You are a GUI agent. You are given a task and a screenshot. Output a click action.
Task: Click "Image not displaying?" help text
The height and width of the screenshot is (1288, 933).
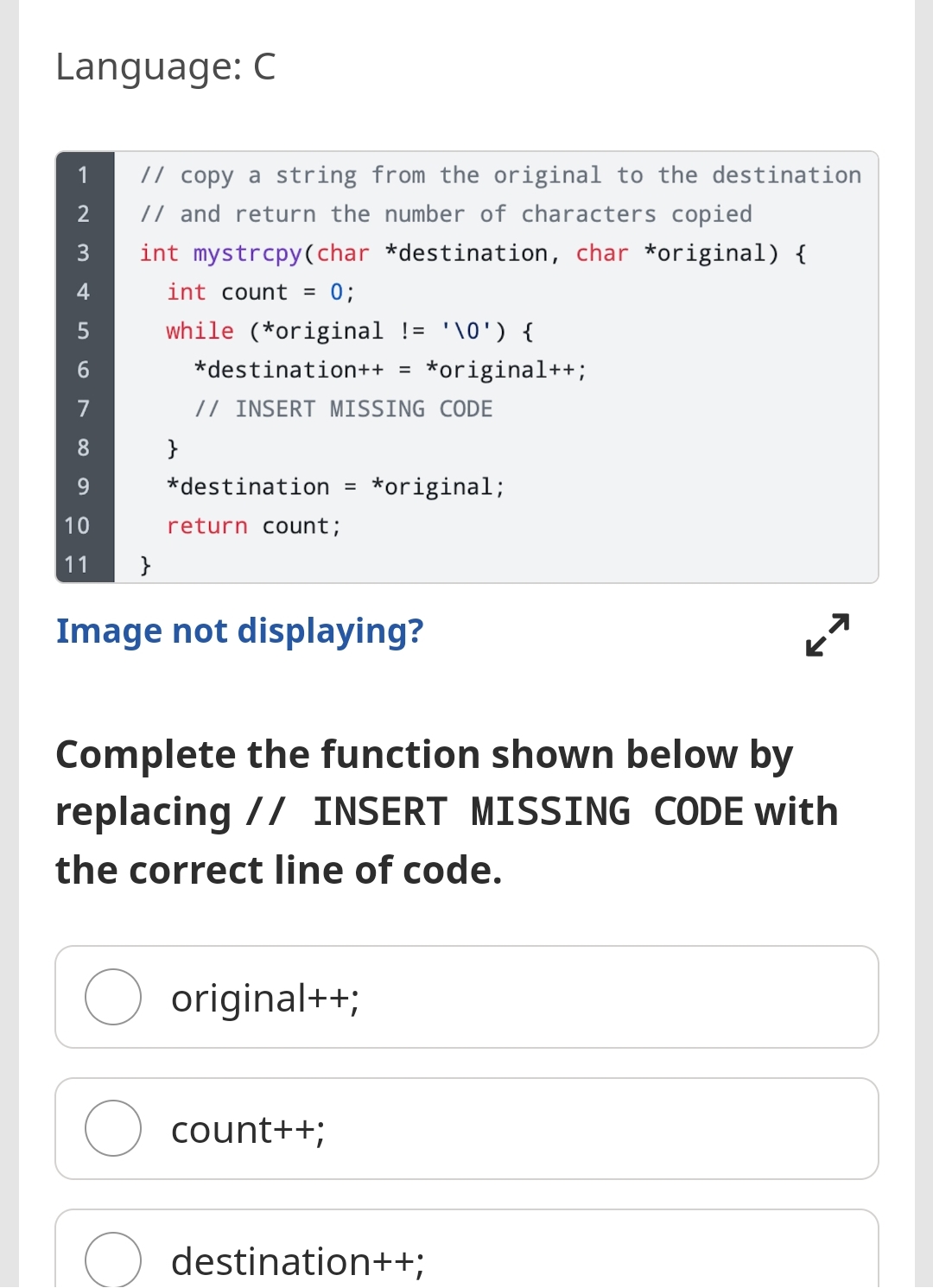tap(239, 631)
